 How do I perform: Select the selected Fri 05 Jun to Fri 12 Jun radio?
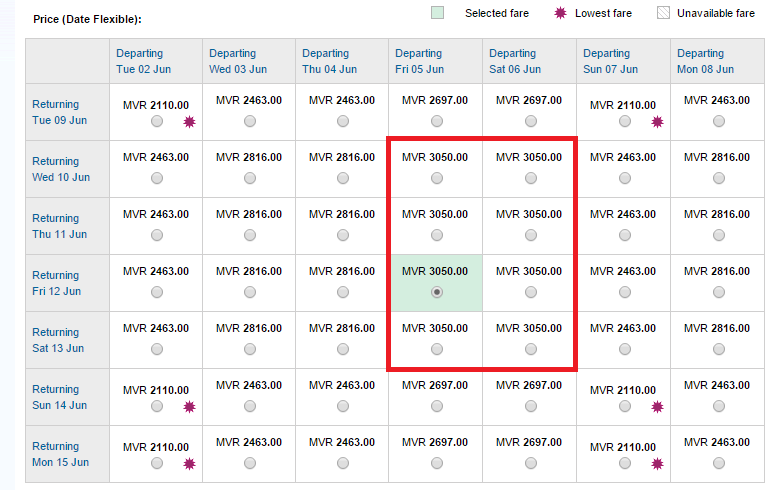tap(436, 292)
